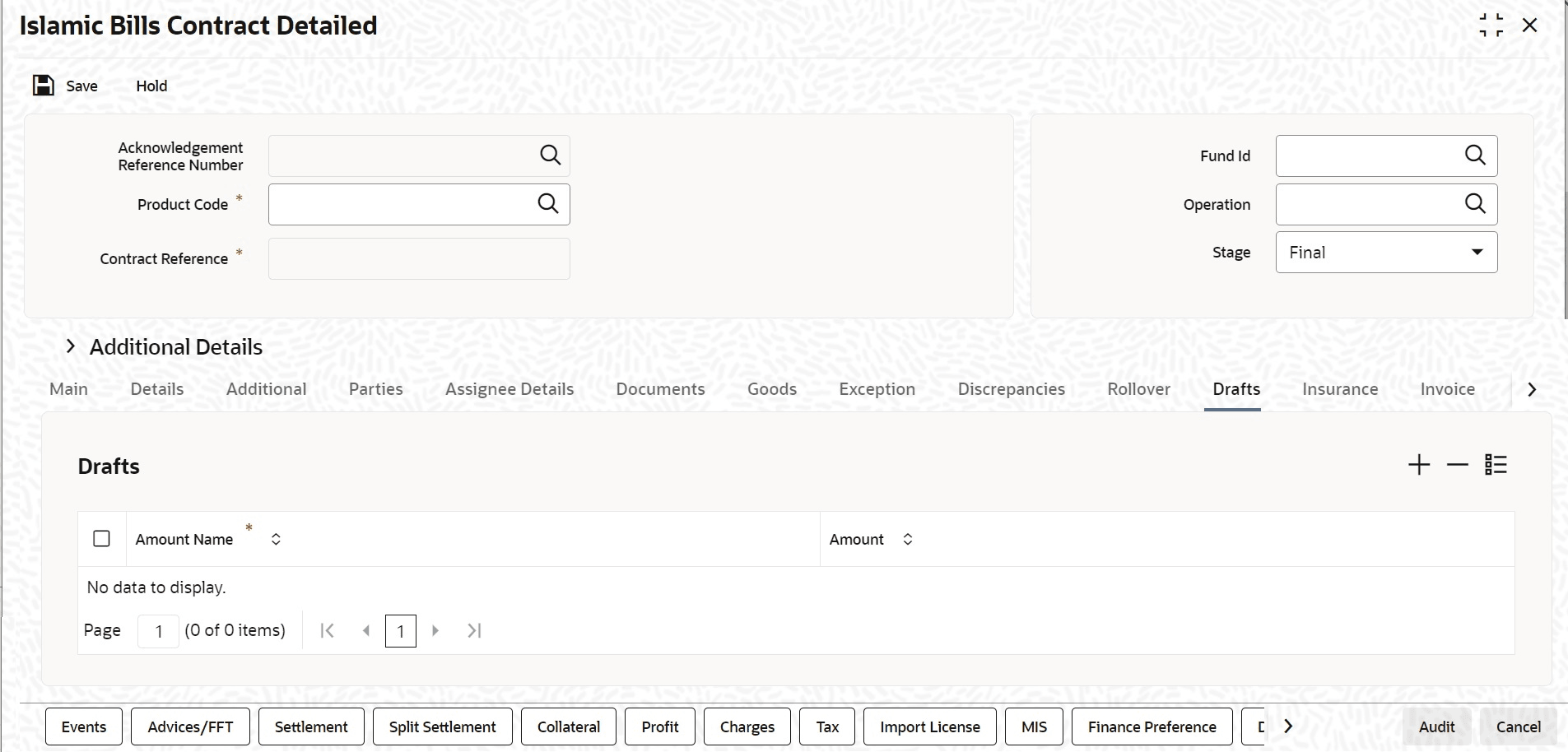Click the Audit button
The height and width of the screenshot is (752, 1568).
tap(1437, 726)
